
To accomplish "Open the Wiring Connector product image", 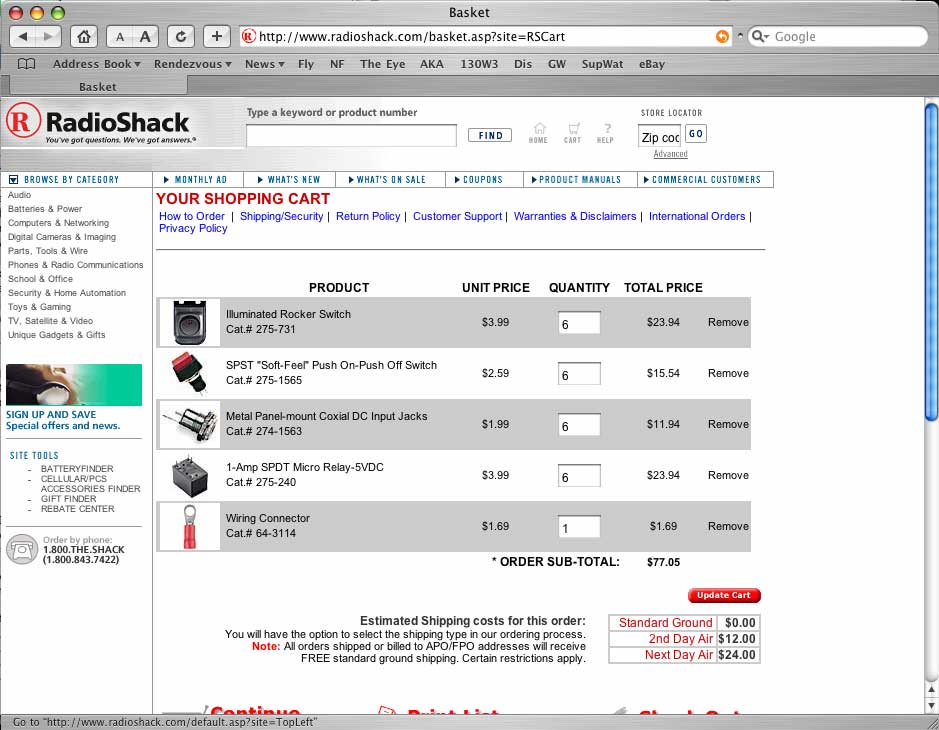I will pyautogui.click(x=189, y=526).
